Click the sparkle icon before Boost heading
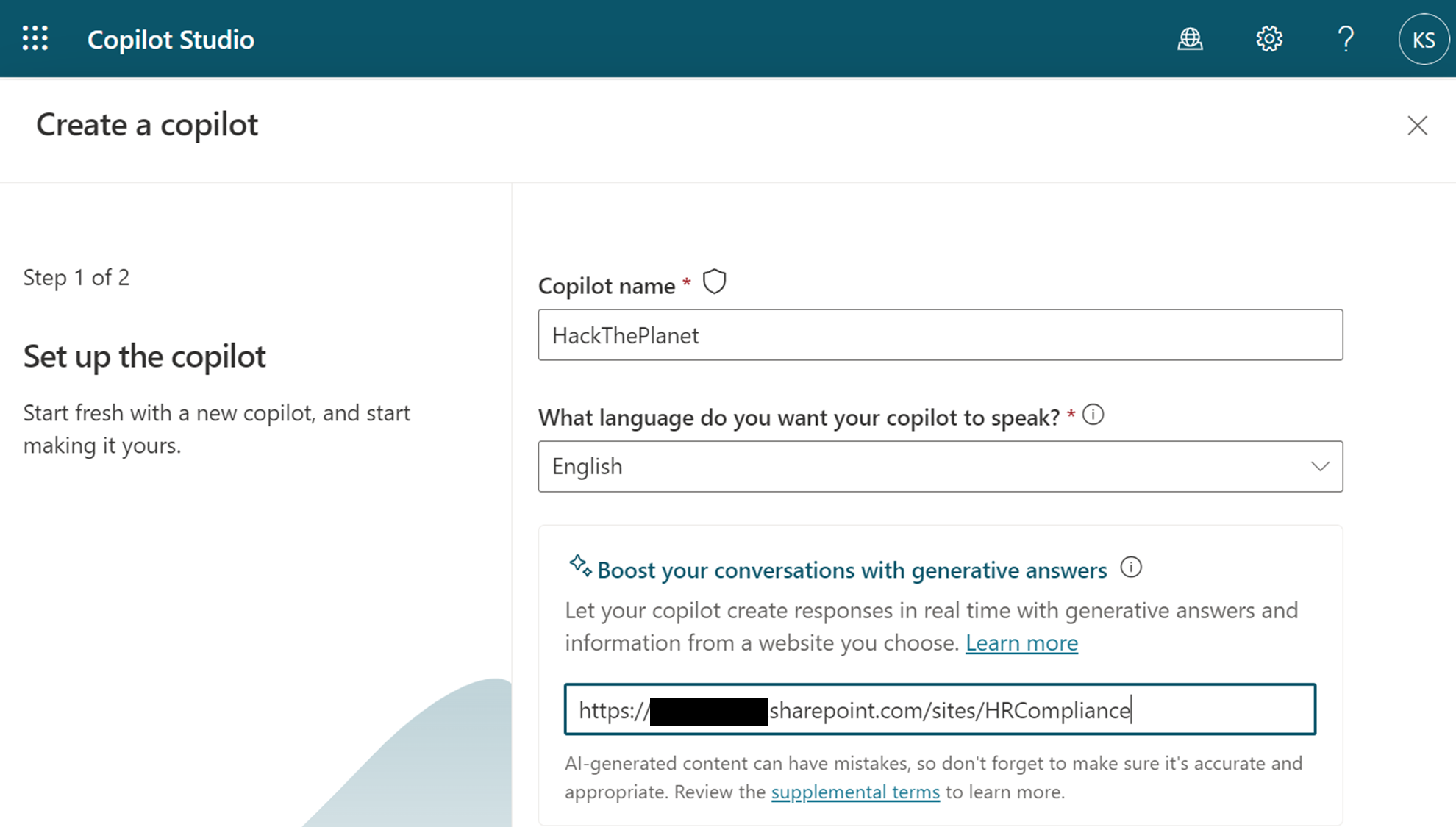 coord(580,566)
